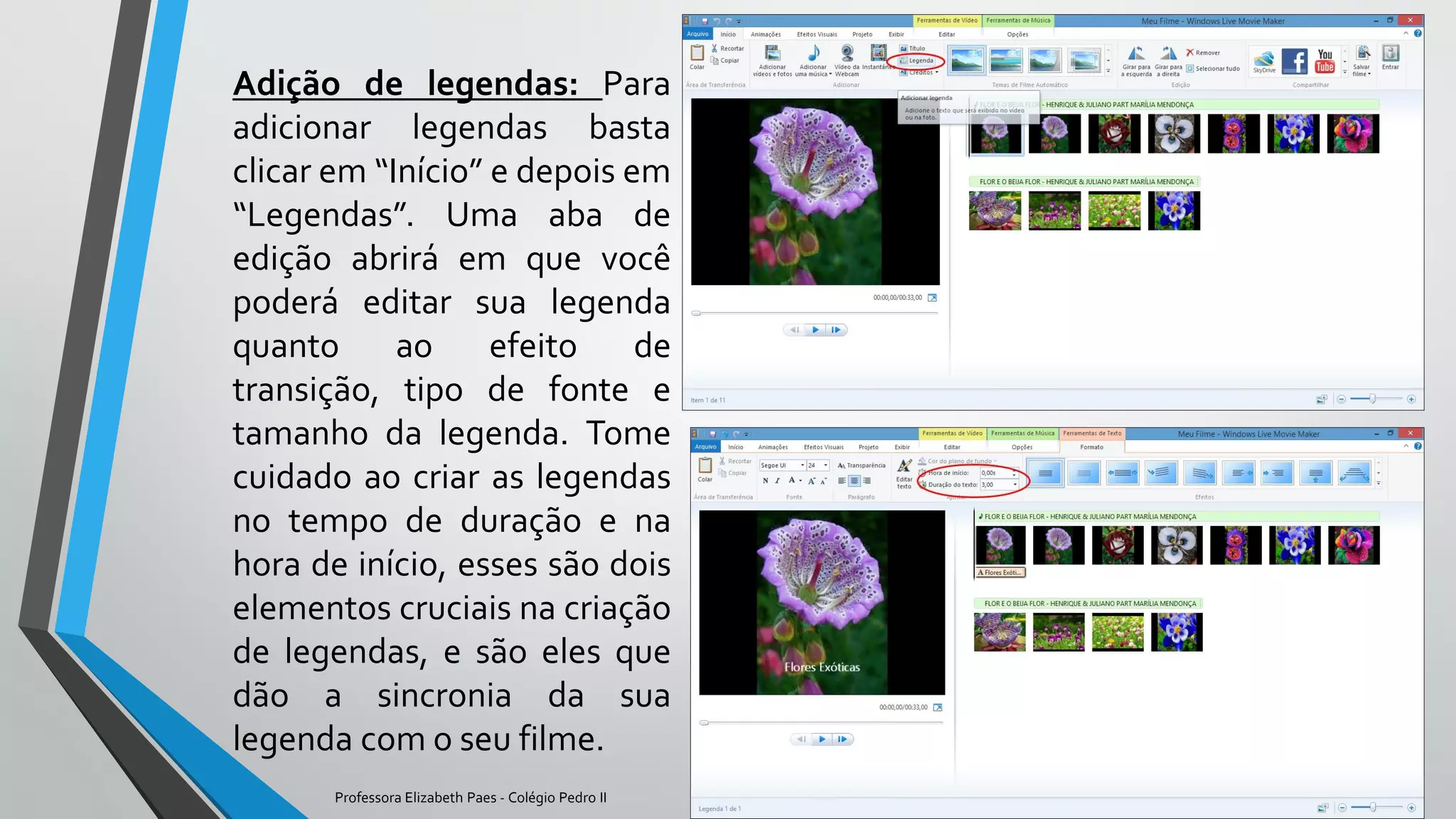1456x819 pixels.
Task: Click the first AutoMovie theme thumbnail
Action: point(968,61)
